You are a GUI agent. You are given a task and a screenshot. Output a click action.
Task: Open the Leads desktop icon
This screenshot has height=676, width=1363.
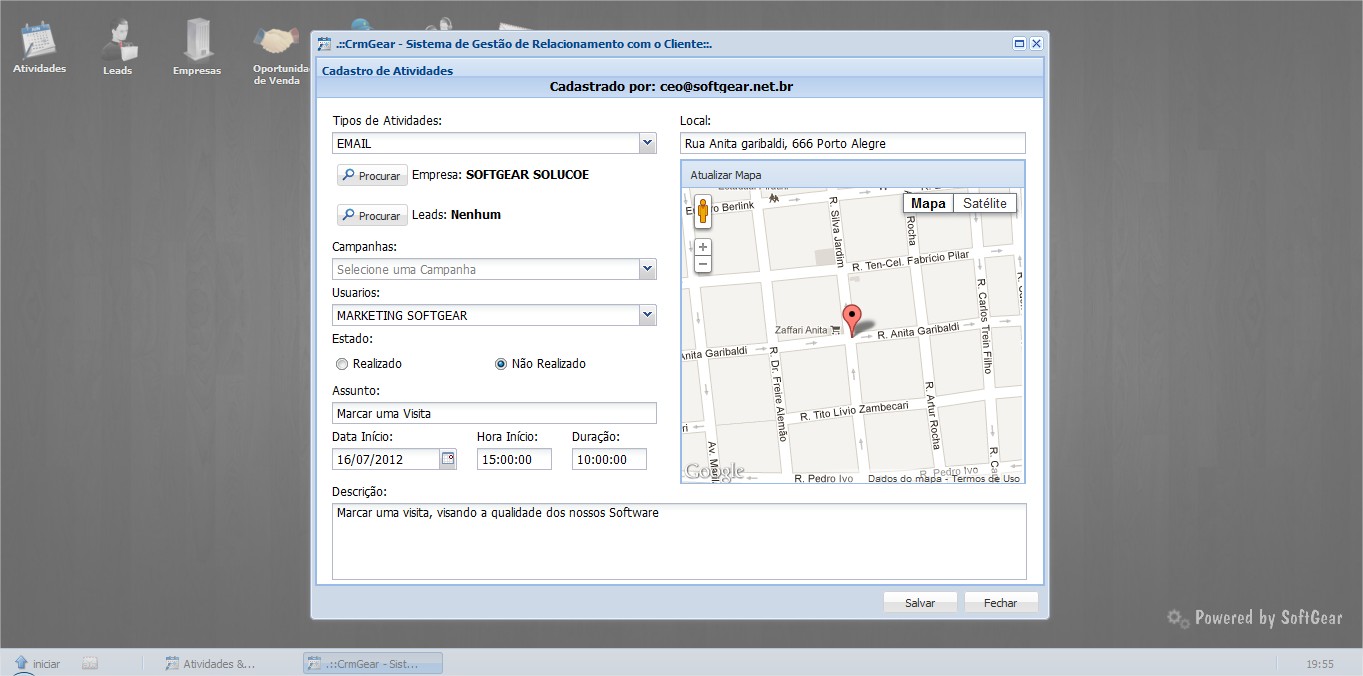(x=118, y=45)
